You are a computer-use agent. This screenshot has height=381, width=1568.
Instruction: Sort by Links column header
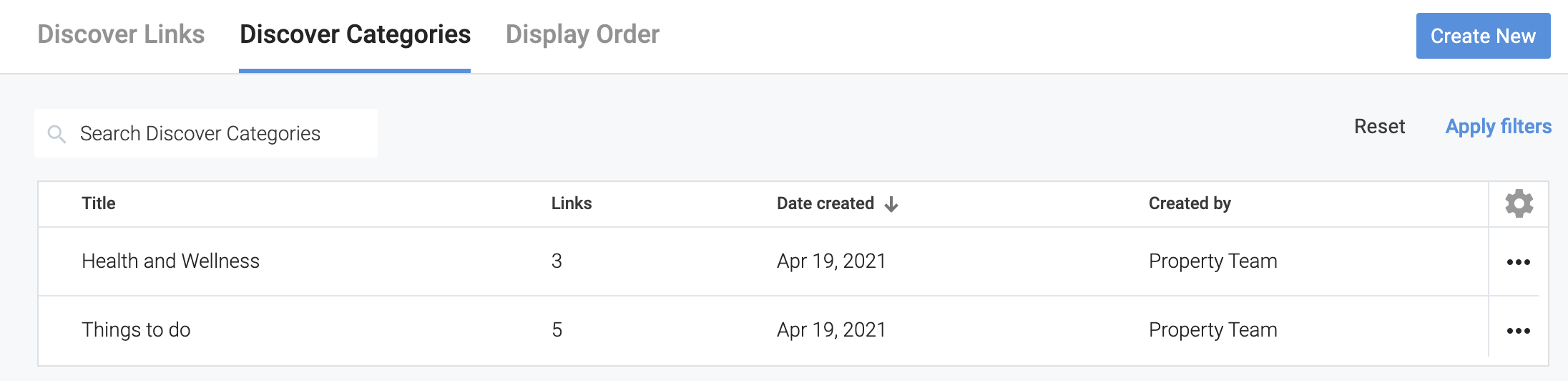coord(571,203)
